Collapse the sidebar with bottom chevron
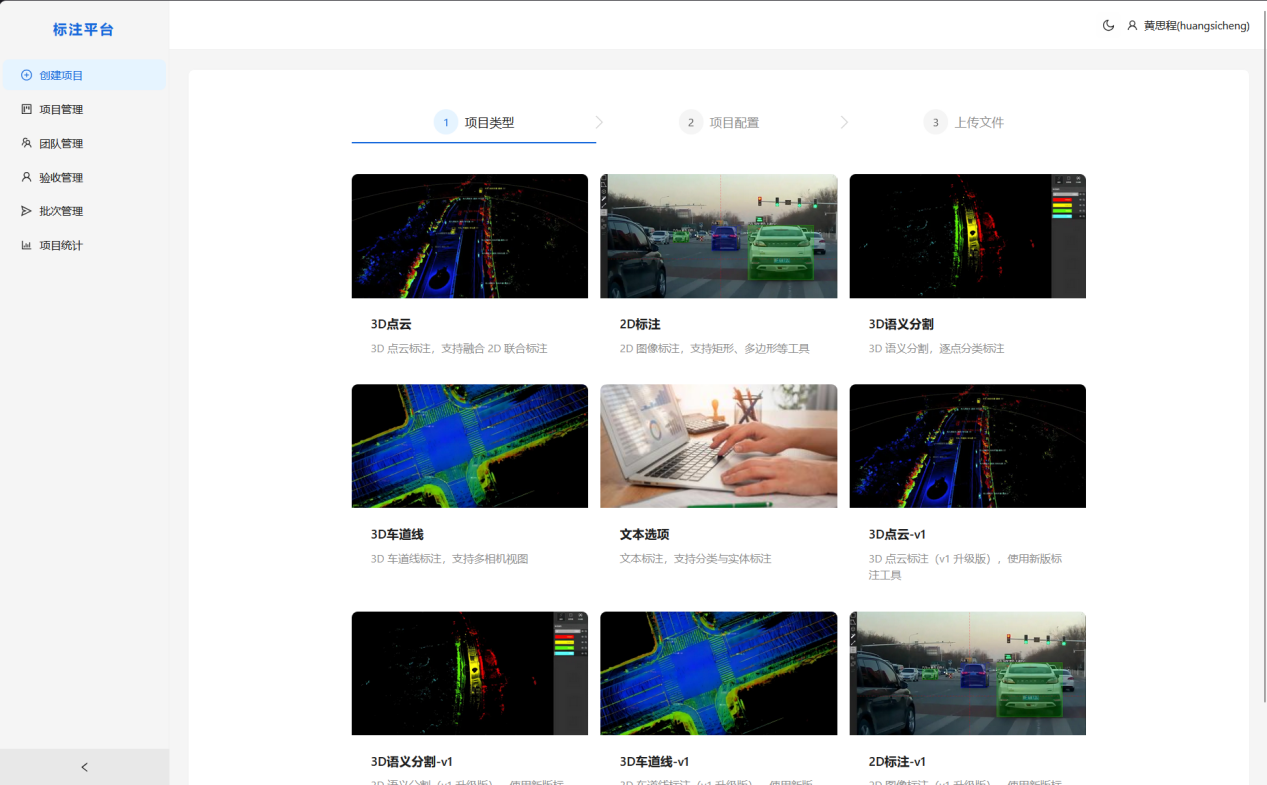Image resolution: width=1267 pixels, height=785 pixels. pyautogui.click(x=84, y=767)
